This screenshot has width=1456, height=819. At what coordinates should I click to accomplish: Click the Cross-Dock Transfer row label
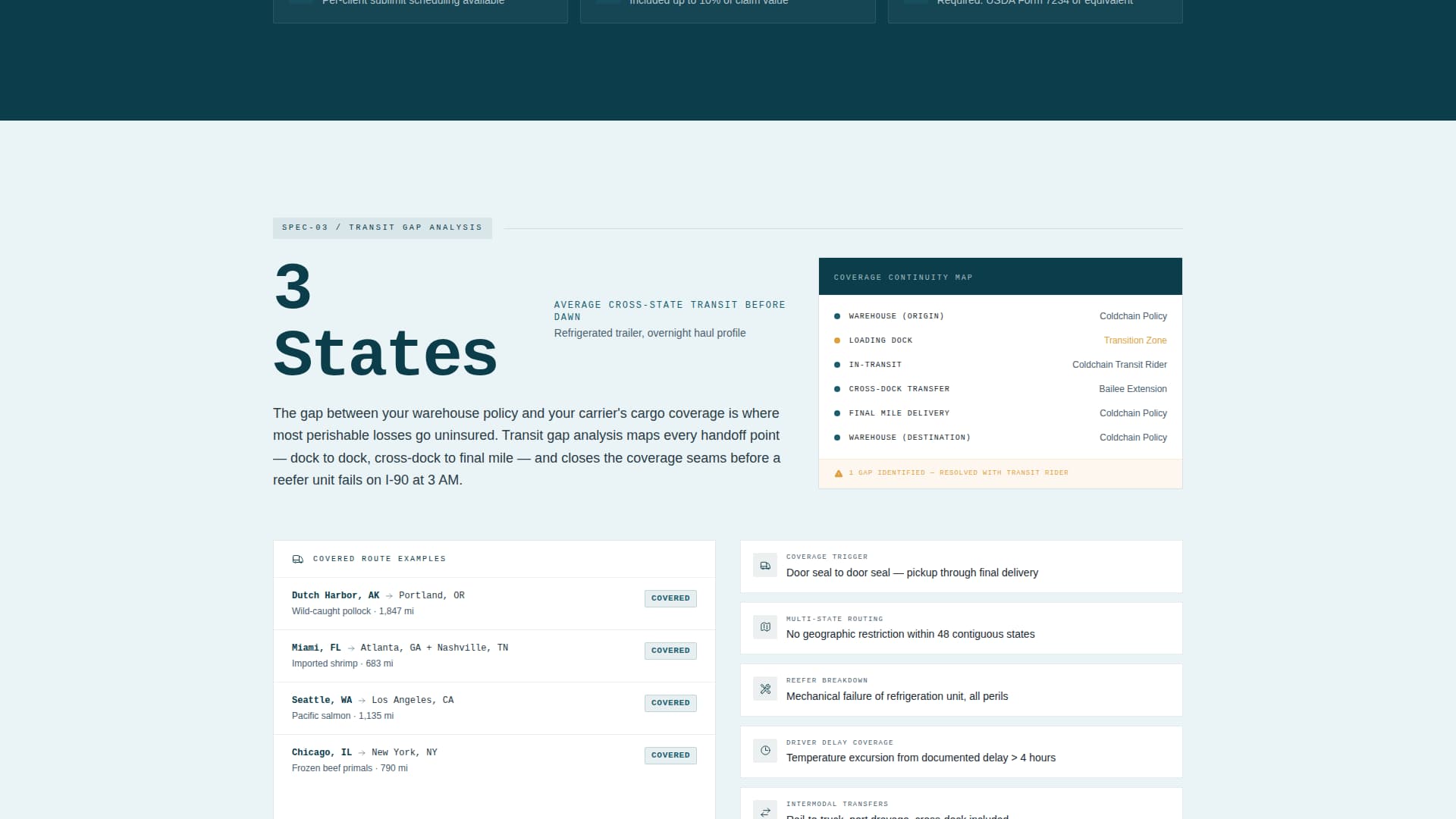(x=899, y=389)
